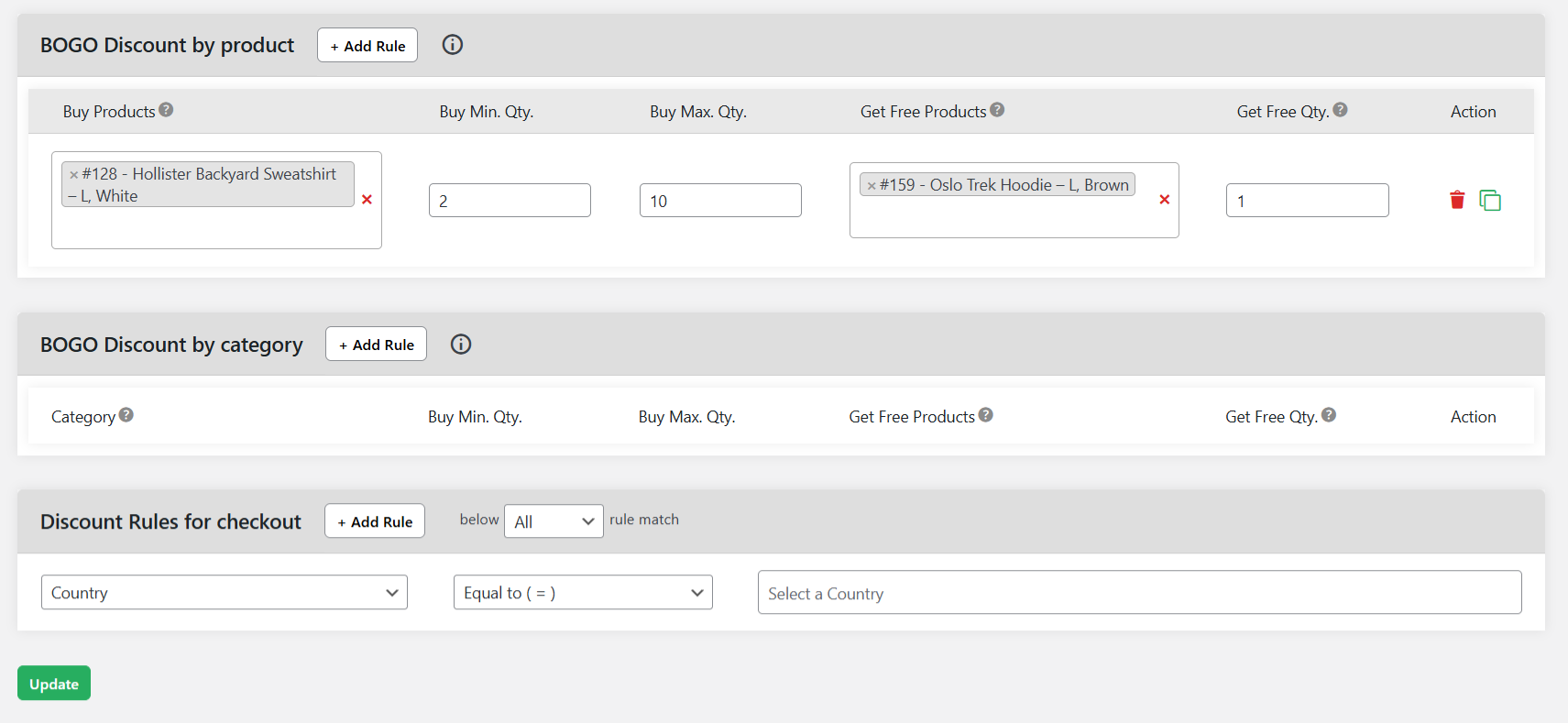Click the Action header in product table
The width and height of the screenshot is (1568, 723).
tap(1473, 111)
